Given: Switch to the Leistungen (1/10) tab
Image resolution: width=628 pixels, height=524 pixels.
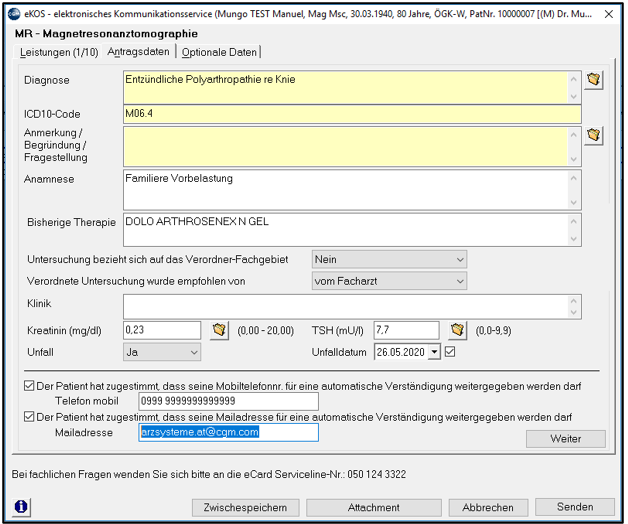Looking at the screenshot, I should point(59,52).
